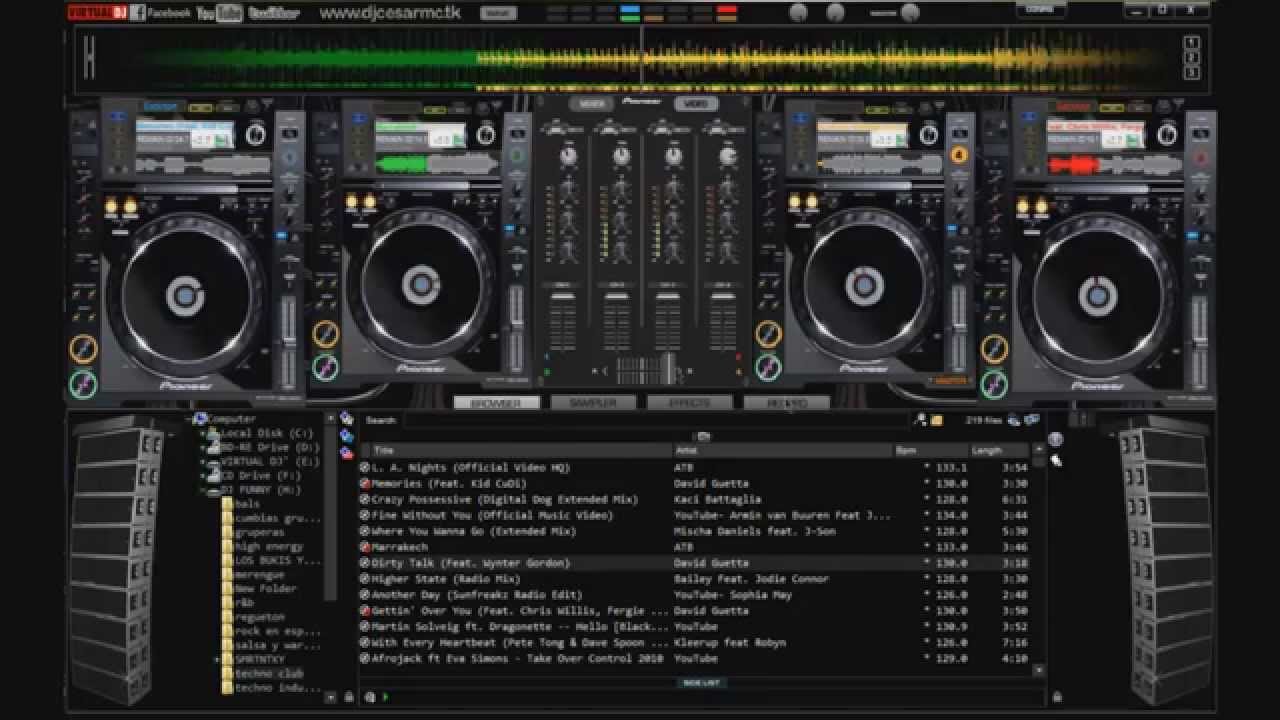Click the Twitter logo in the top bar
Screen dimensions: 1280x720
click(x=273, y=13)
